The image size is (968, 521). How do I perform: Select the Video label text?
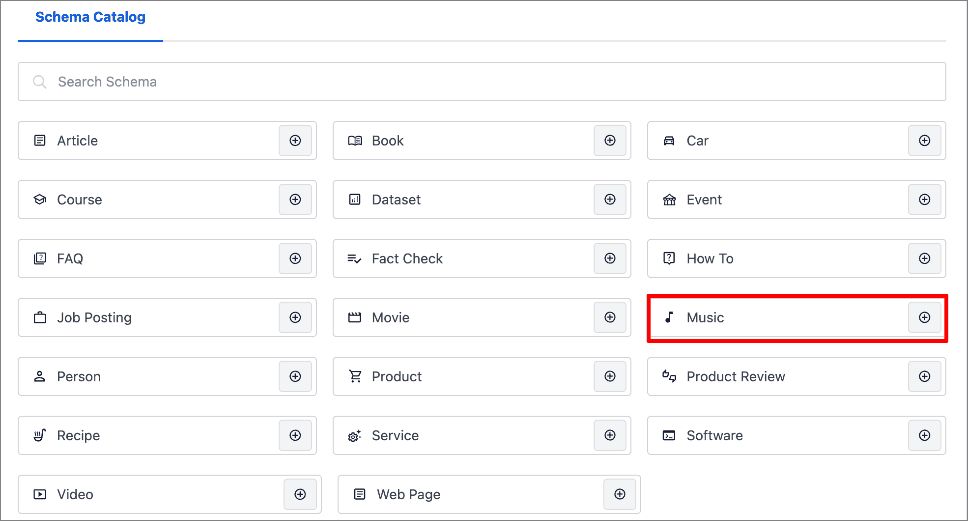(75, 494)
